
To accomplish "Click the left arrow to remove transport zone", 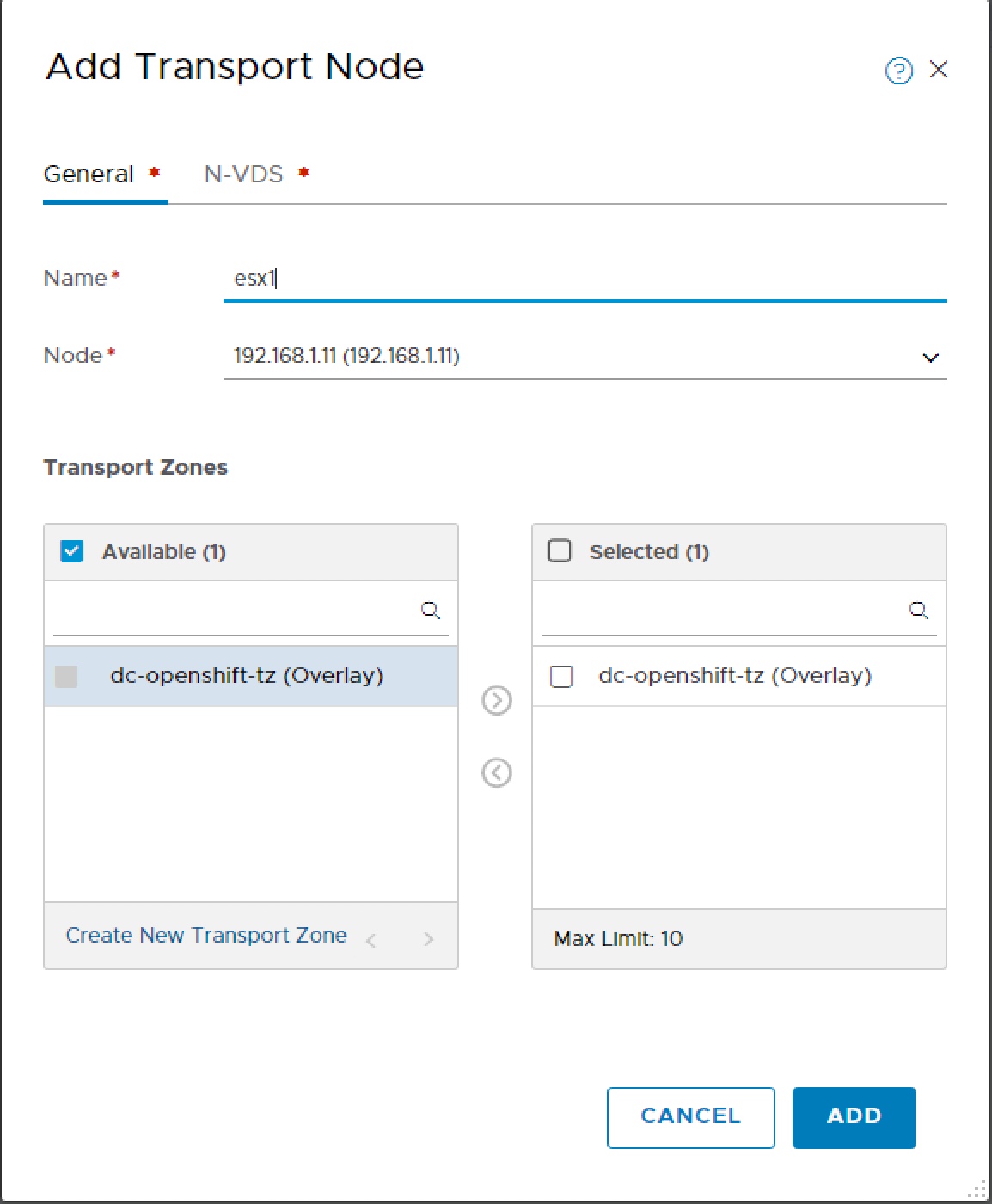I will pyautogui.click(x=496, y=773).
